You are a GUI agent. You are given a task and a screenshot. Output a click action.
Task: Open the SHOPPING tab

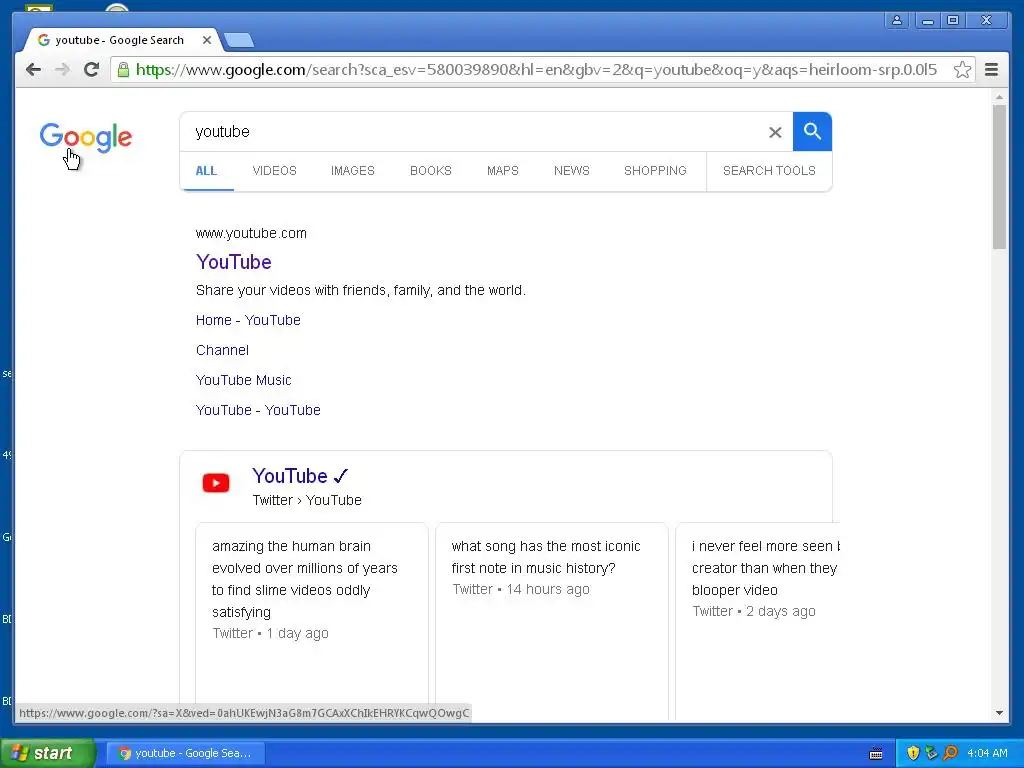point(655,170)
